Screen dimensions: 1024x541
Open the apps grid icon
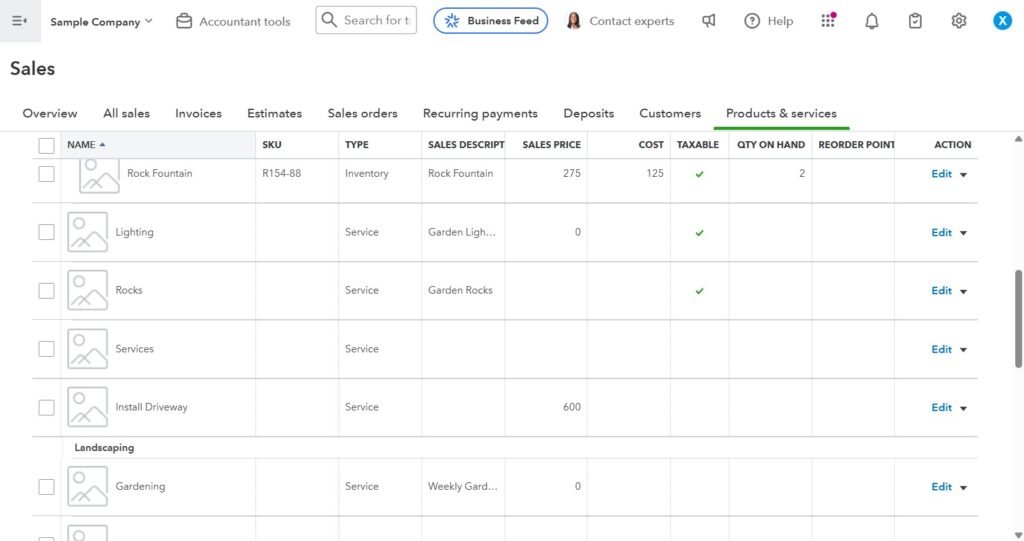(x=828, y=21)
